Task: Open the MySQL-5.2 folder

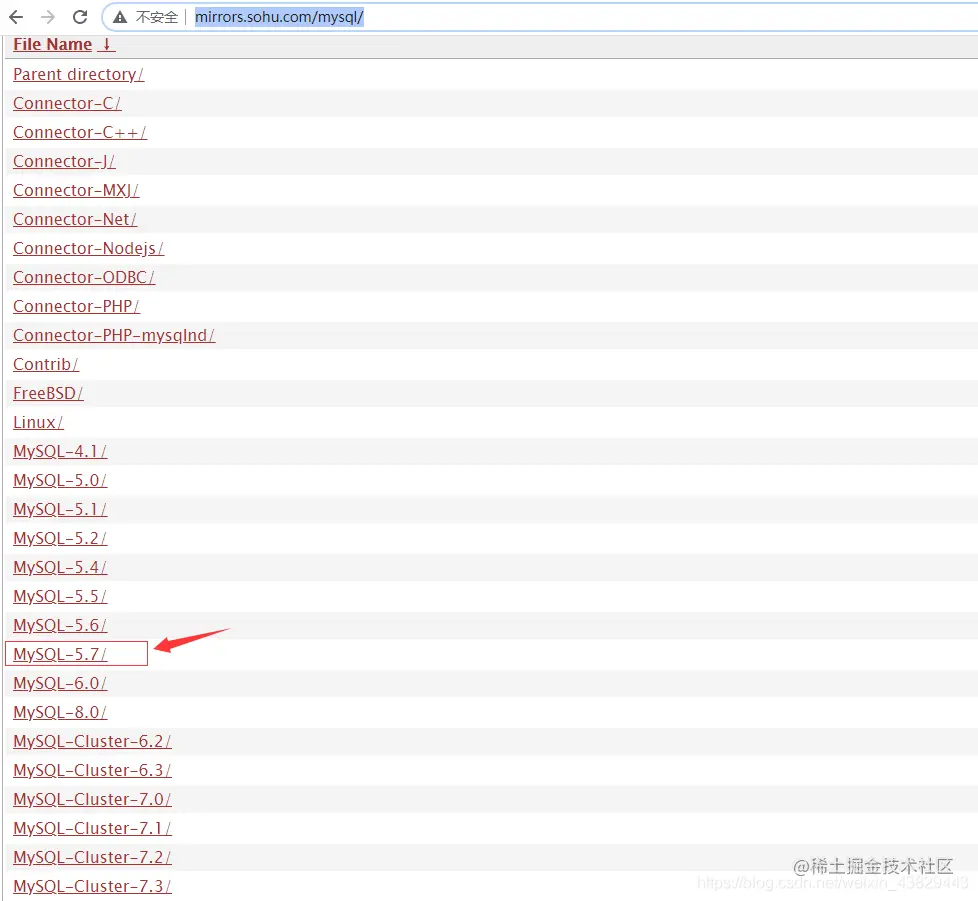Action: (60, 538)
